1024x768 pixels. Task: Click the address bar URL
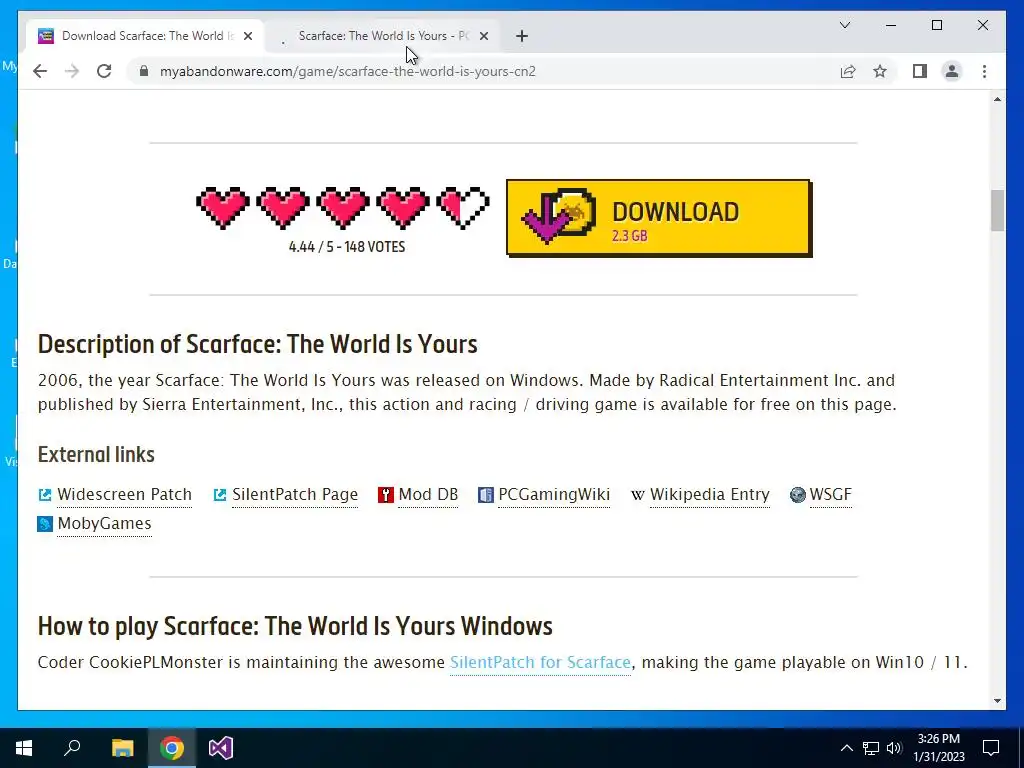pos(347,71)
